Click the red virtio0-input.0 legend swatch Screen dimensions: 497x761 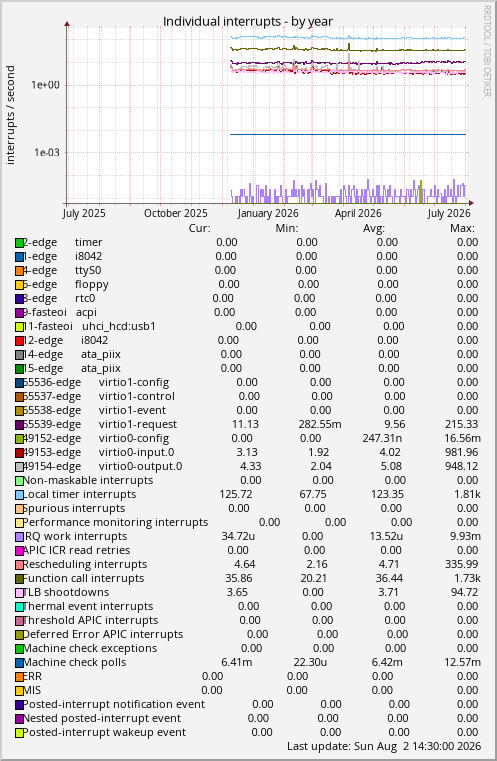pyautogui.click(x=19, y=453)
